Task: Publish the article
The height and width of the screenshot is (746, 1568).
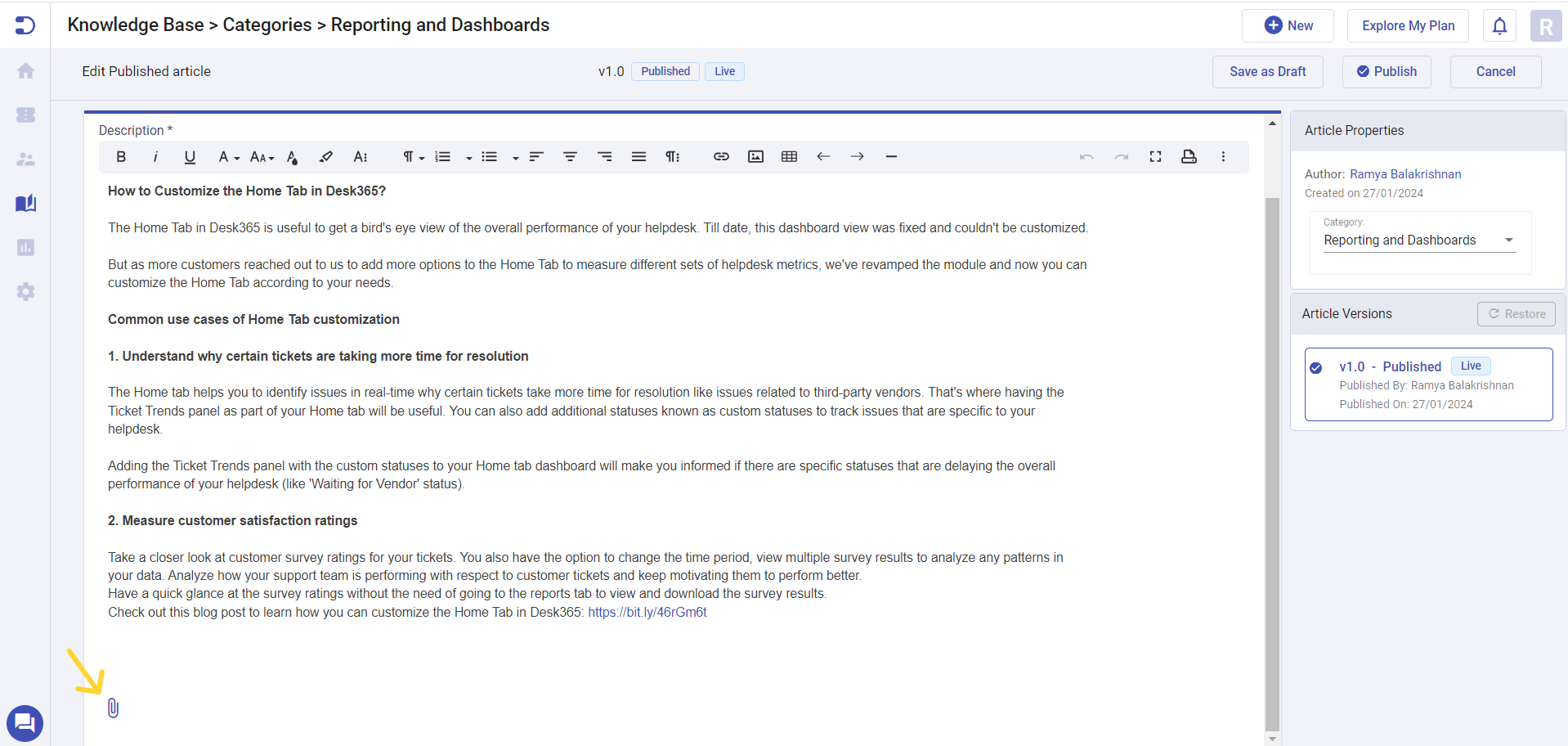Action: pyautogui.click(x=1386, y=71)
